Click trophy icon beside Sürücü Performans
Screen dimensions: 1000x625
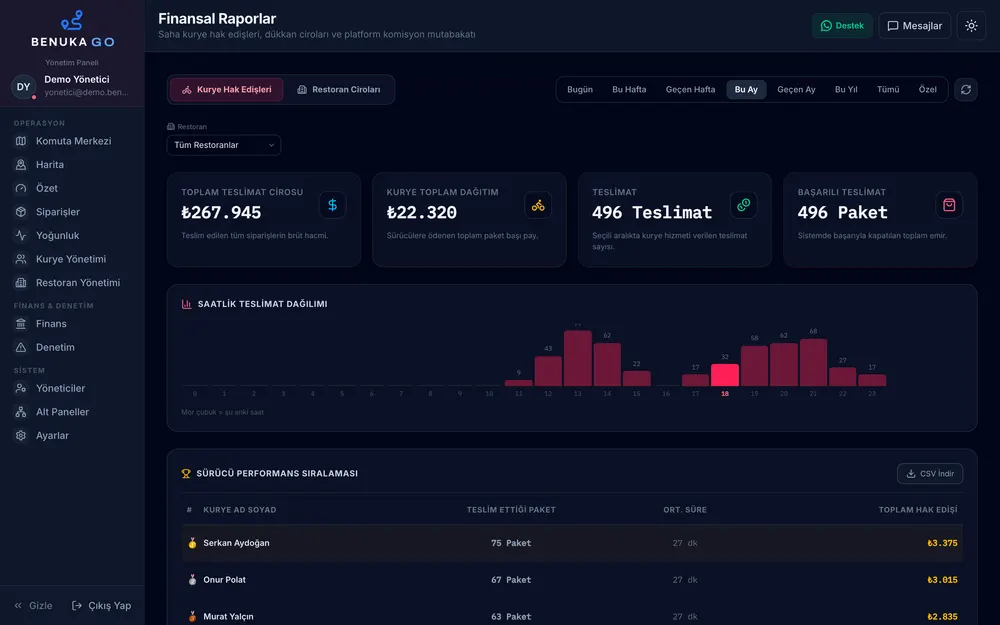coord(186,473)
